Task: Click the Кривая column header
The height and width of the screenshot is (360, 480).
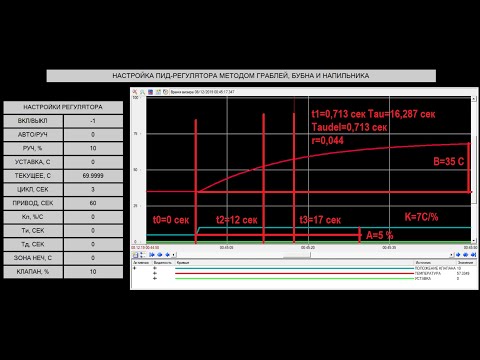Action: [183, 263]
